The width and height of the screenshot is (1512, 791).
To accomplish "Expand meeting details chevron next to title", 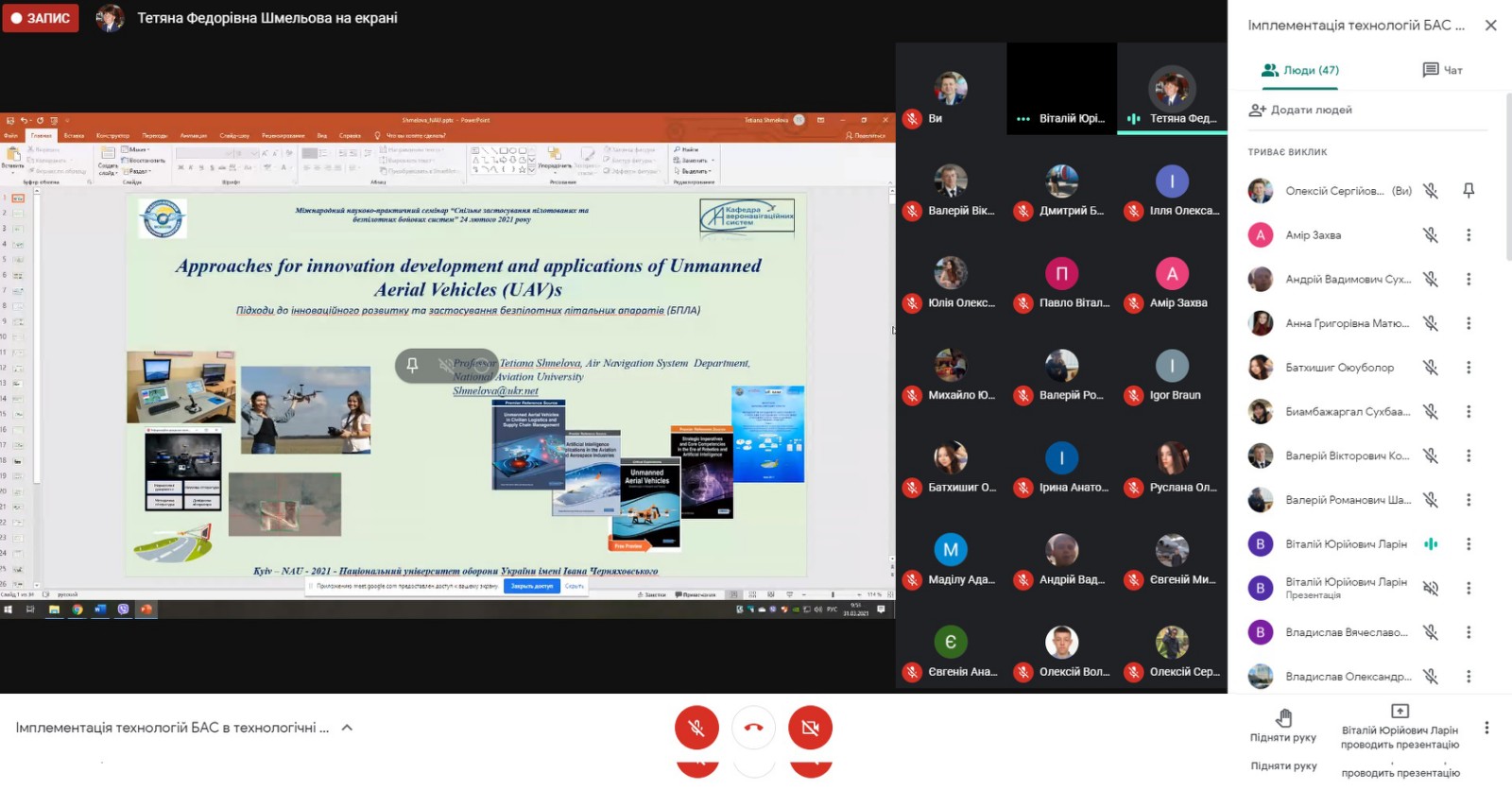I will click(347, 728).
